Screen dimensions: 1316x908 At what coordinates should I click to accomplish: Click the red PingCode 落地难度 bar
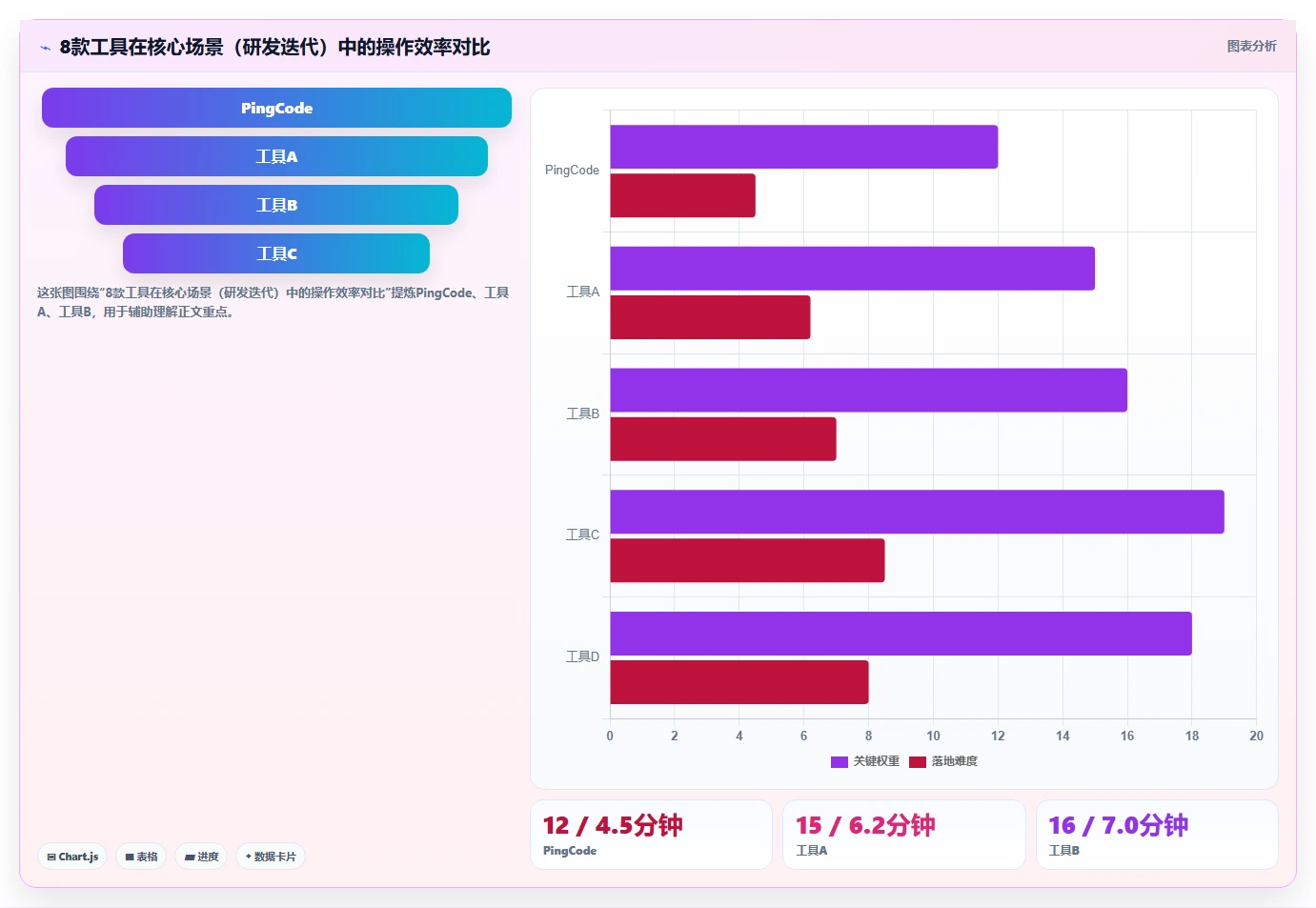click(x=682, y=195)
